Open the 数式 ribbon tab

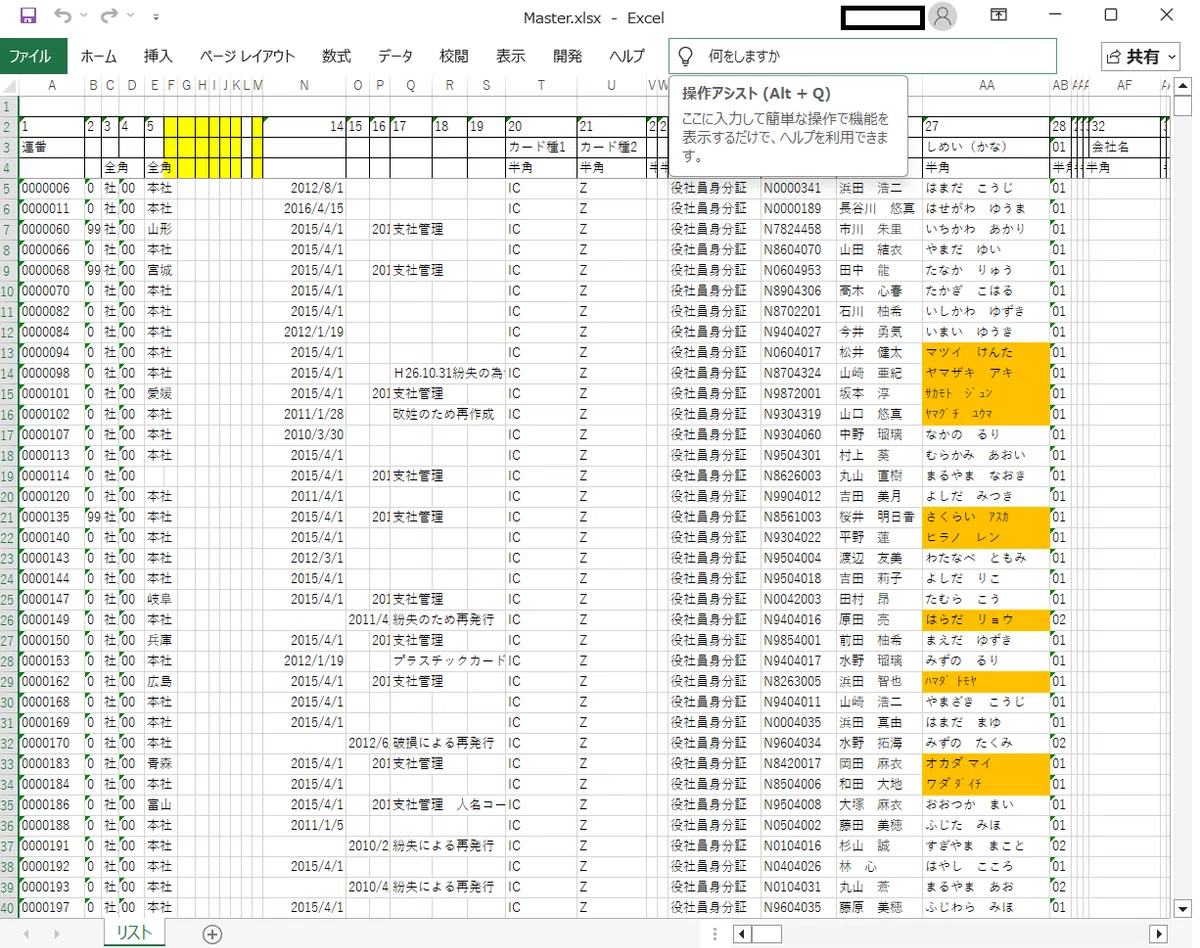tap(336, 56)
